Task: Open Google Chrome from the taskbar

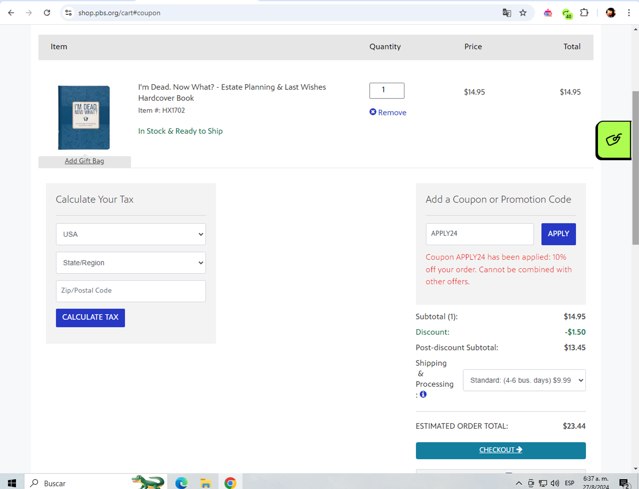Action: (230, 483)
